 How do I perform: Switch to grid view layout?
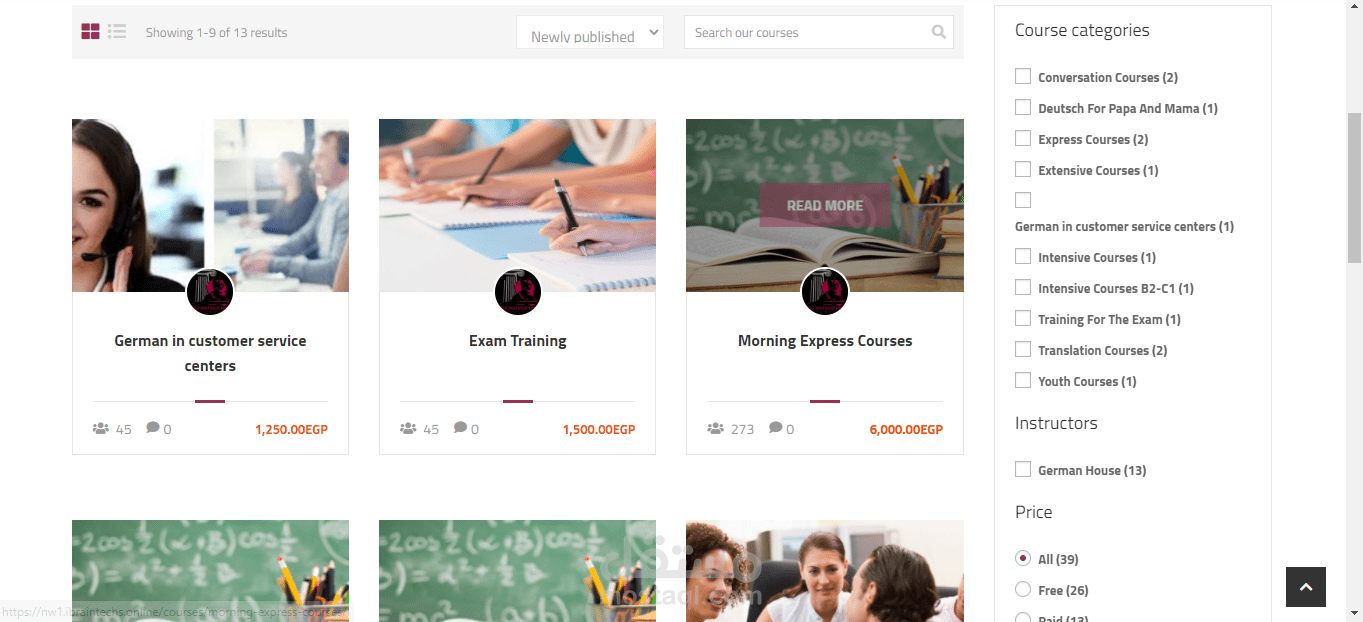pyautogui.click(x=90, y=32)
